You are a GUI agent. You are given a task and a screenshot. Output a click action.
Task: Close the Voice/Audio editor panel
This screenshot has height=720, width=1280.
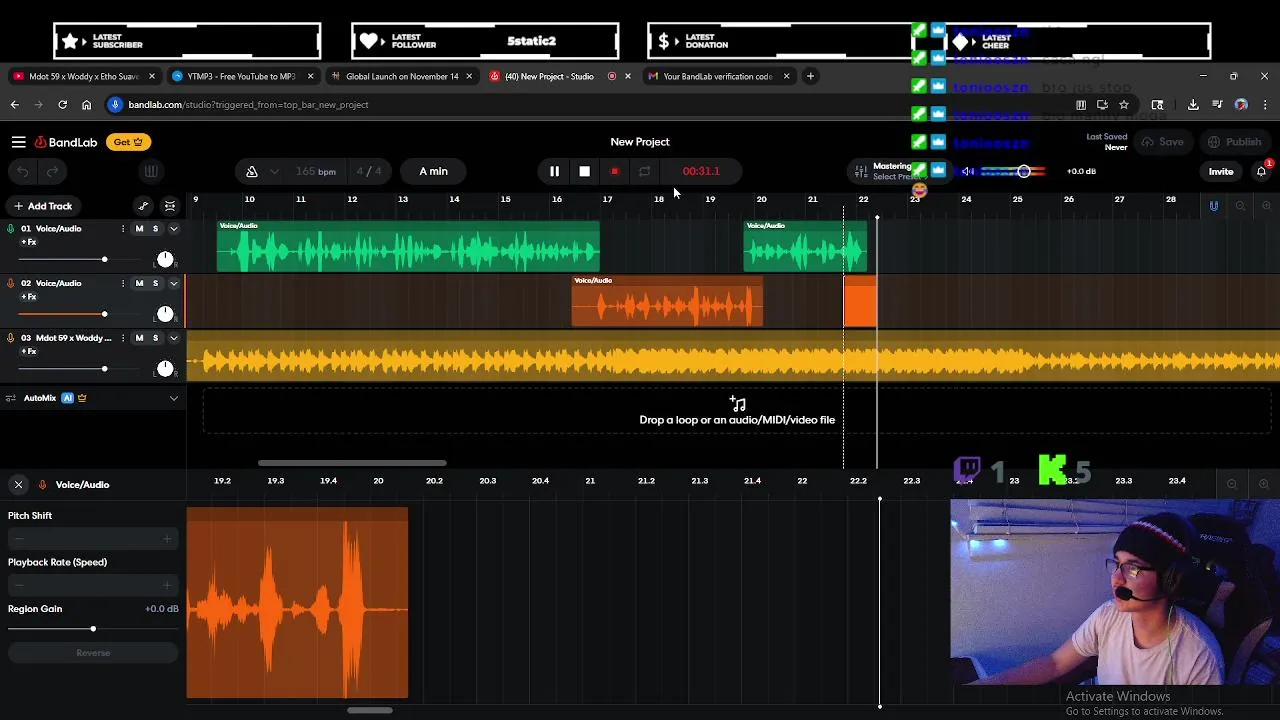click(18, 484)
